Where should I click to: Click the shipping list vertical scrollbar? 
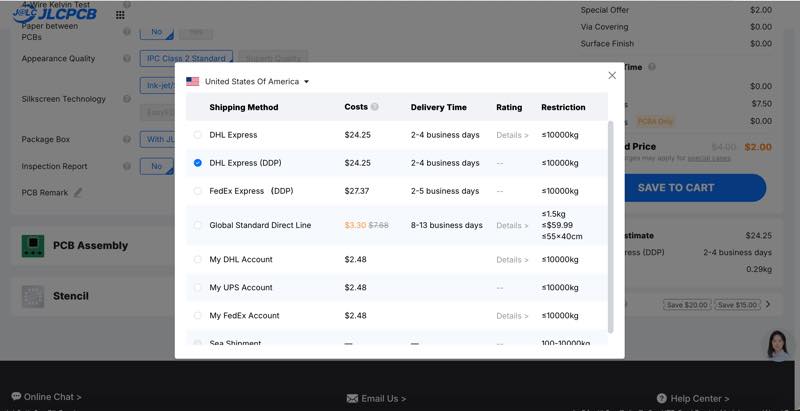tap(611, 227)
